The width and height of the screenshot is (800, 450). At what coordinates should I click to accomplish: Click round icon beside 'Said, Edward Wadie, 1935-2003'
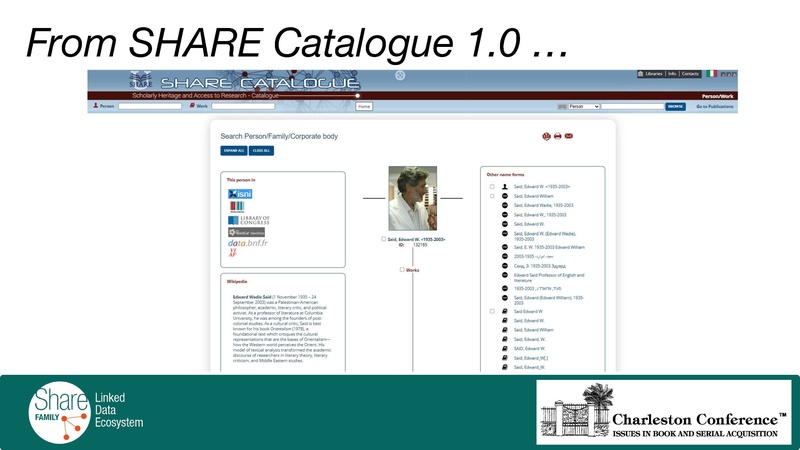tap(505, 205)
